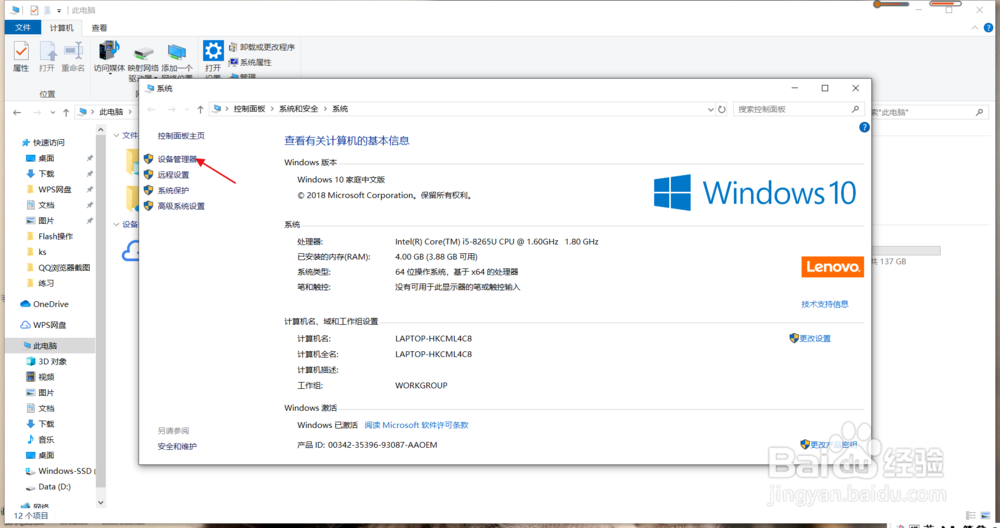Click 添加一个网络位置 ribbon icon
The image size is (1000, 528).
click(x=177, y=61)
